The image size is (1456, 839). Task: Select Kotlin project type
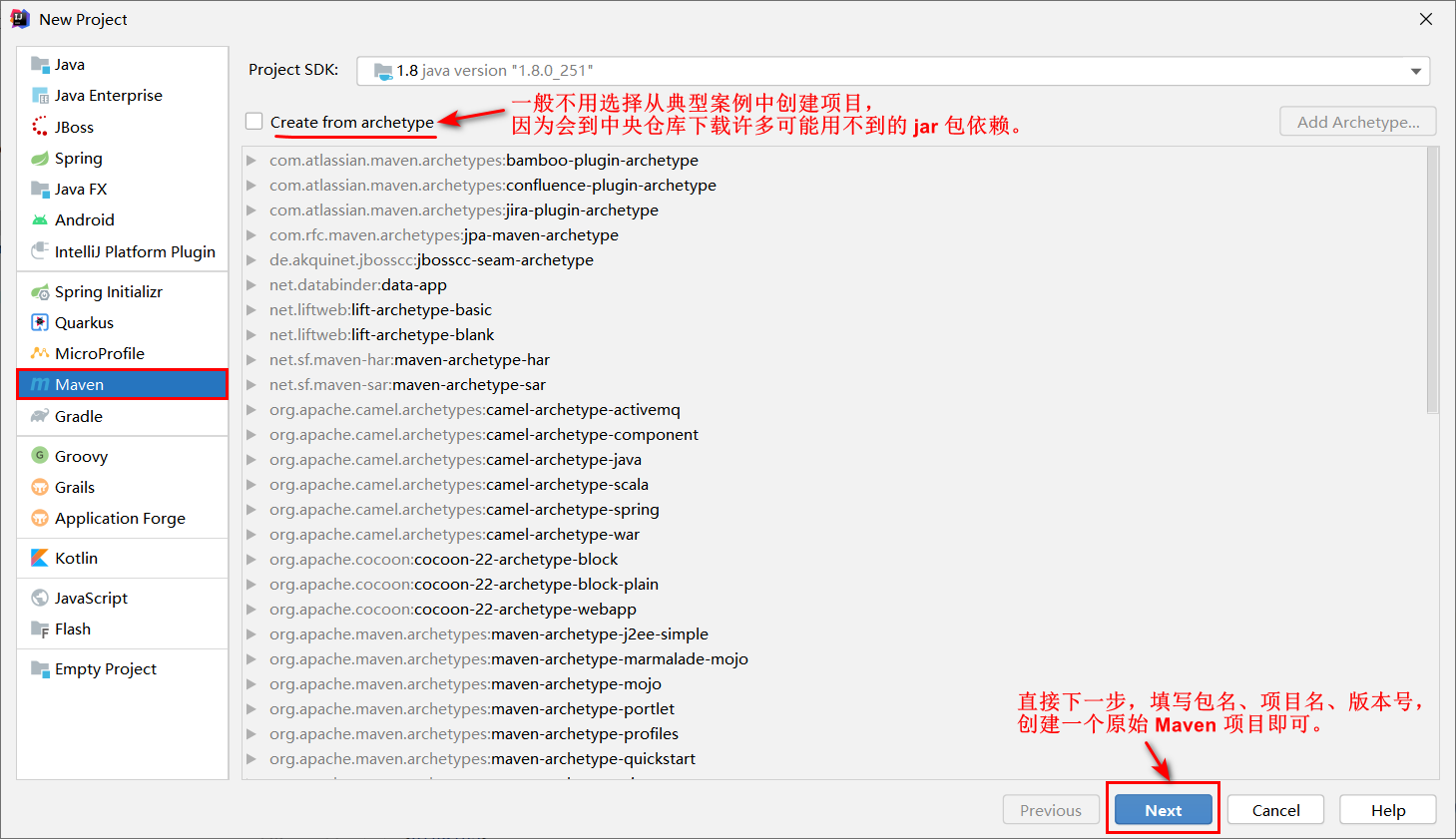tap(123, 558)
